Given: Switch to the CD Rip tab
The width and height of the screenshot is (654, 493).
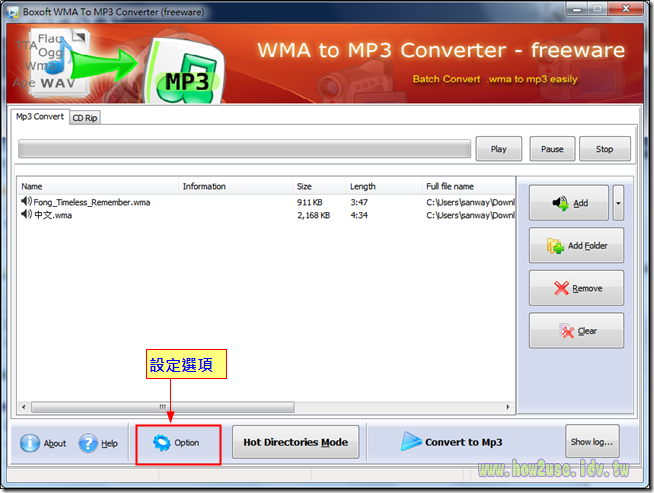Looking at the screenshot, I should tap(85, 117).
